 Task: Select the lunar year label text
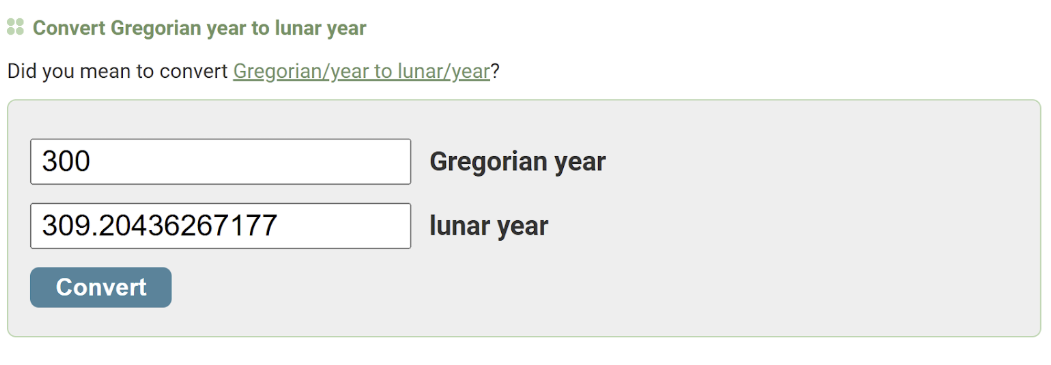click(x=489, y=226)
